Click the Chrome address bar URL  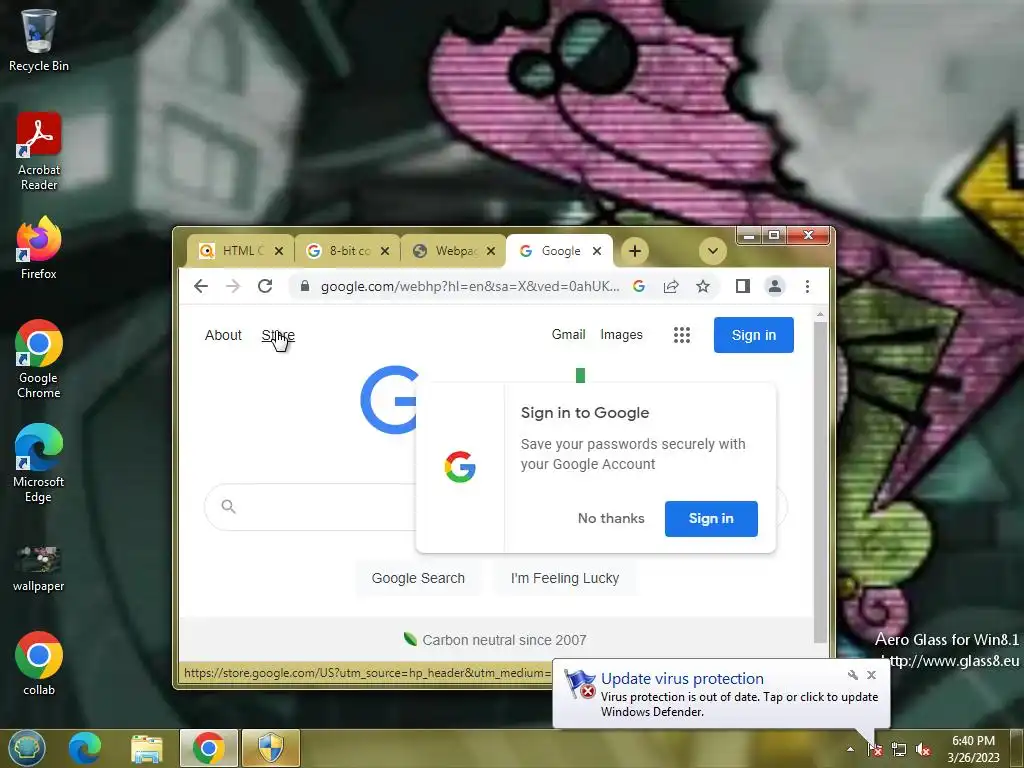[470, 286]
